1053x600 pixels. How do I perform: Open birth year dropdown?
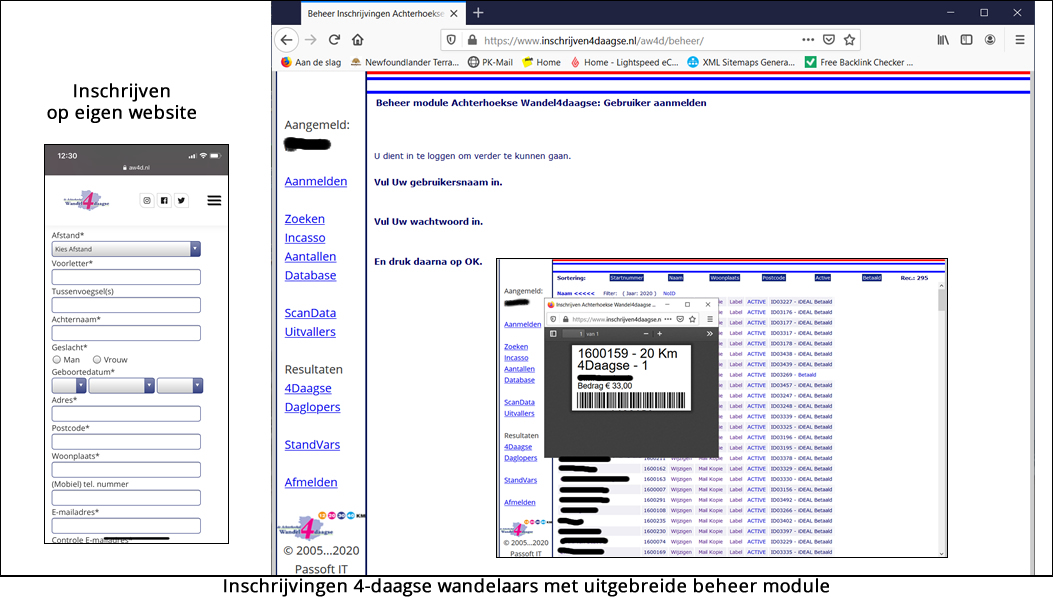point(180,386)
